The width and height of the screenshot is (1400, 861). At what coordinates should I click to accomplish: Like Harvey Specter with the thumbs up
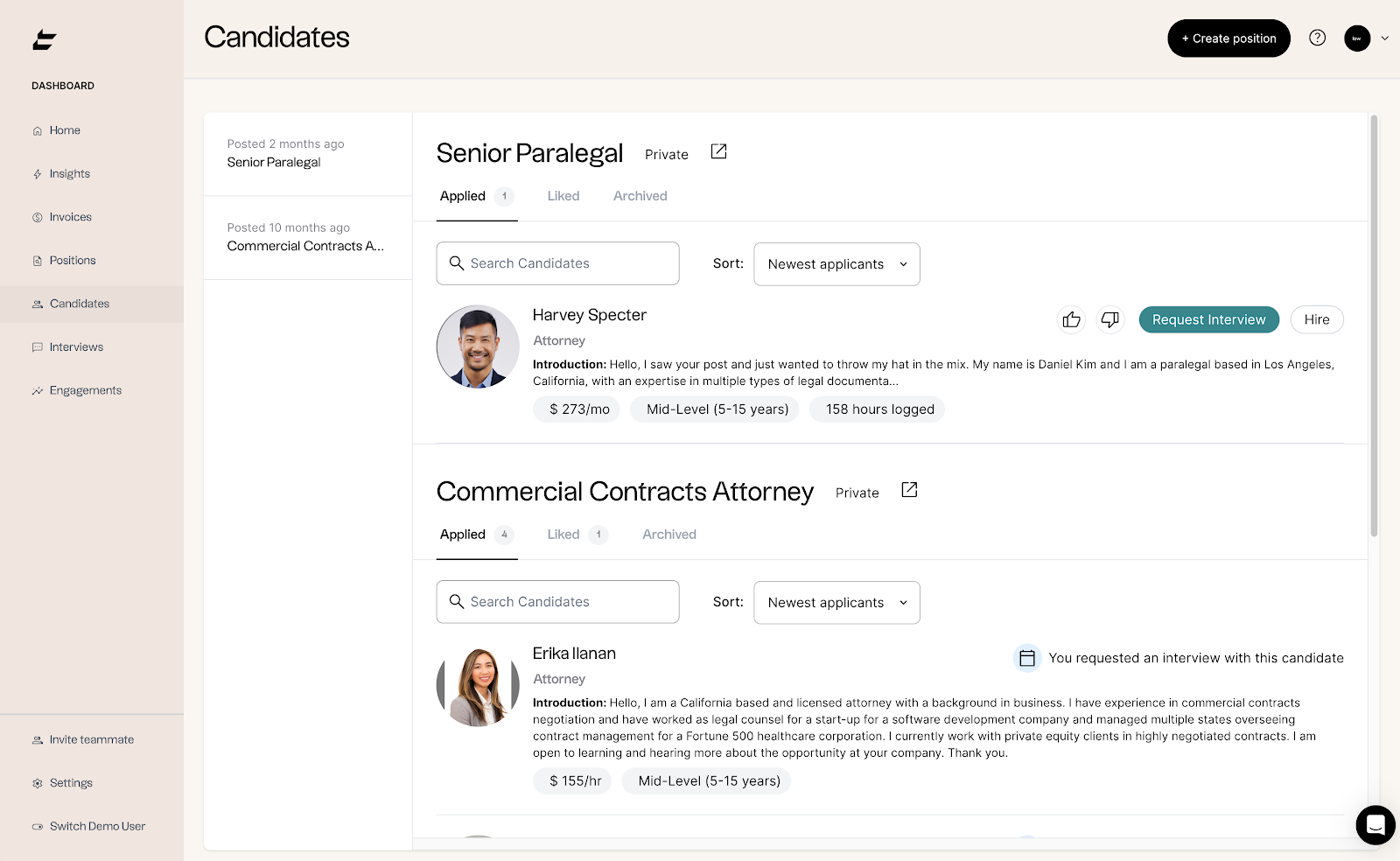[1070, 319]
